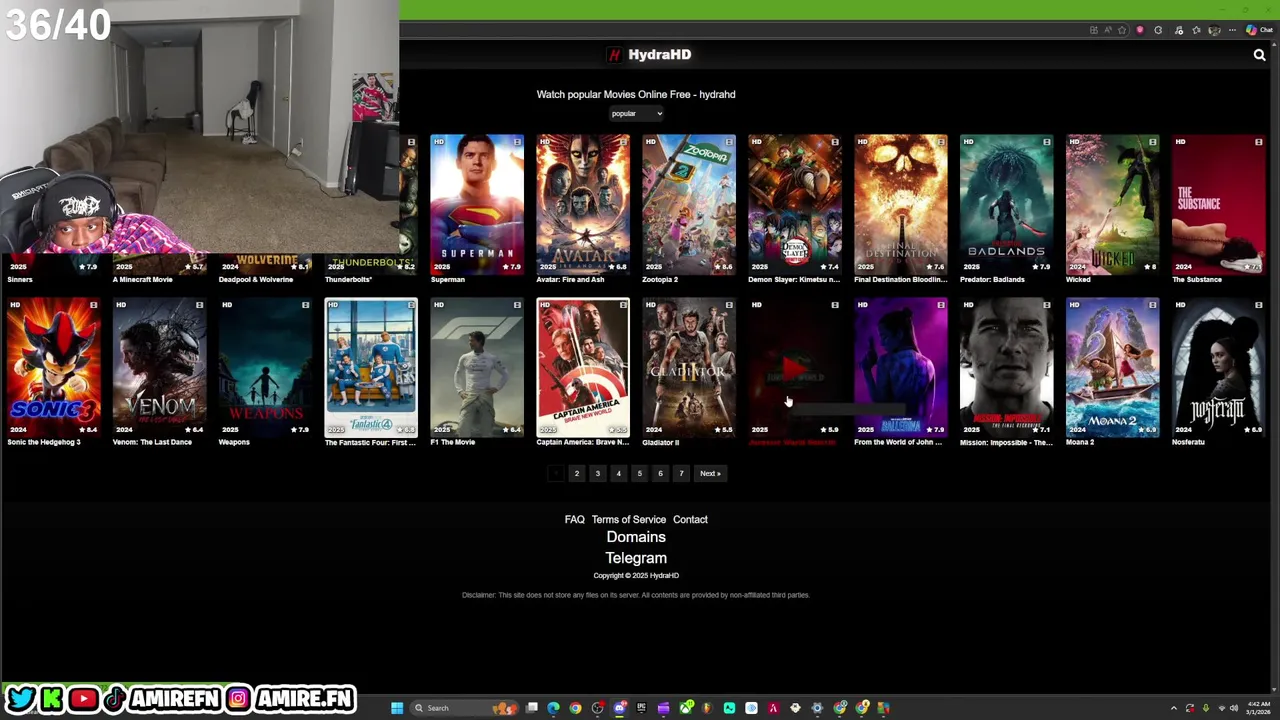Click the read aloud icon in address bar
The image size is (1280, 720).
(1108, 30)
